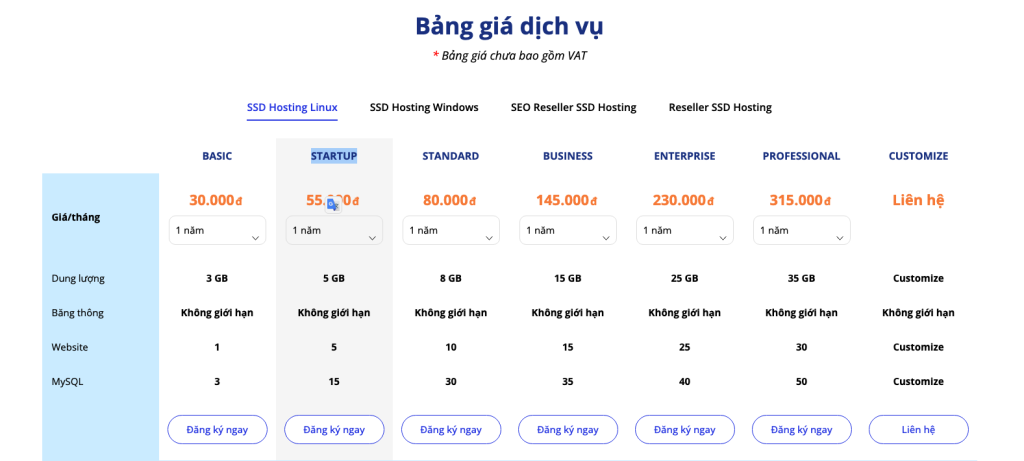
Task: Sign up for the BUSINESS plan
Action: coord(568,429)
